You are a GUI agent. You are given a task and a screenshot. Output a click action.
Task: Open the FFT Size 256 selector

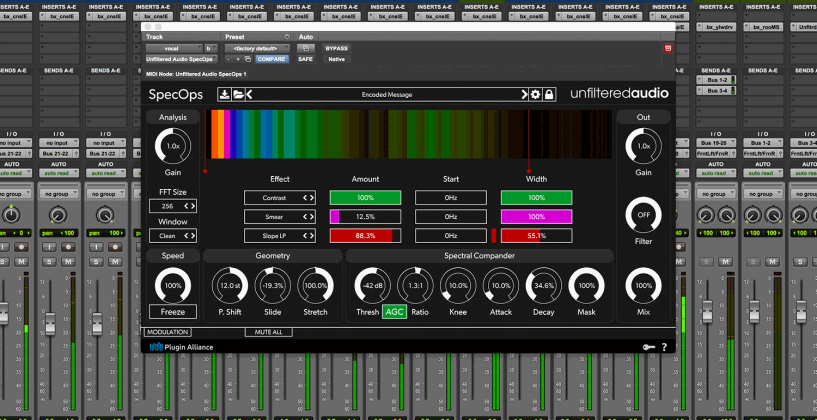point(172,206)
